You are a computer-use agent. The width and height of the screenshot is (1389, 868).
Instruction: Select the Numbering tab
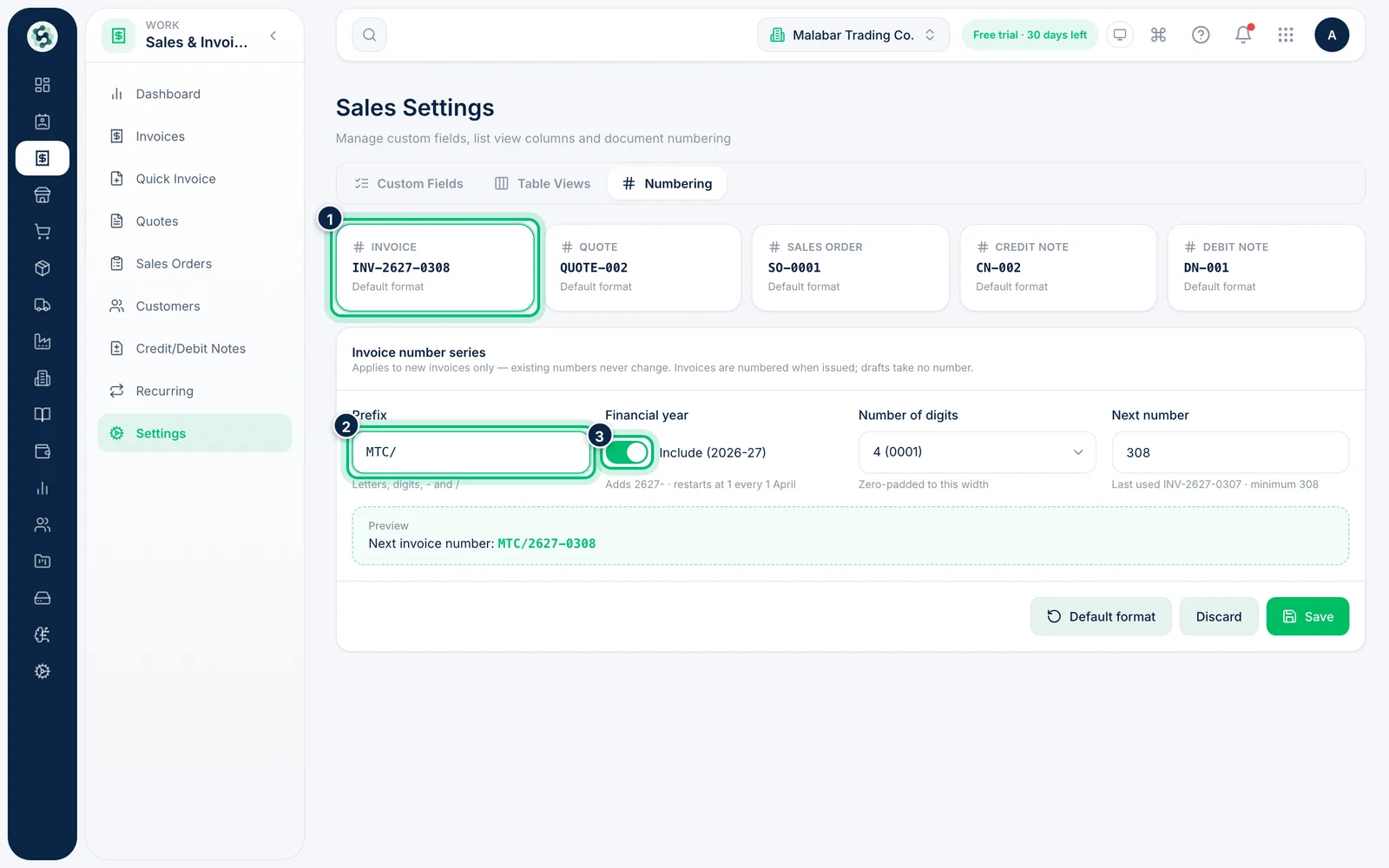tap(668, 184)
